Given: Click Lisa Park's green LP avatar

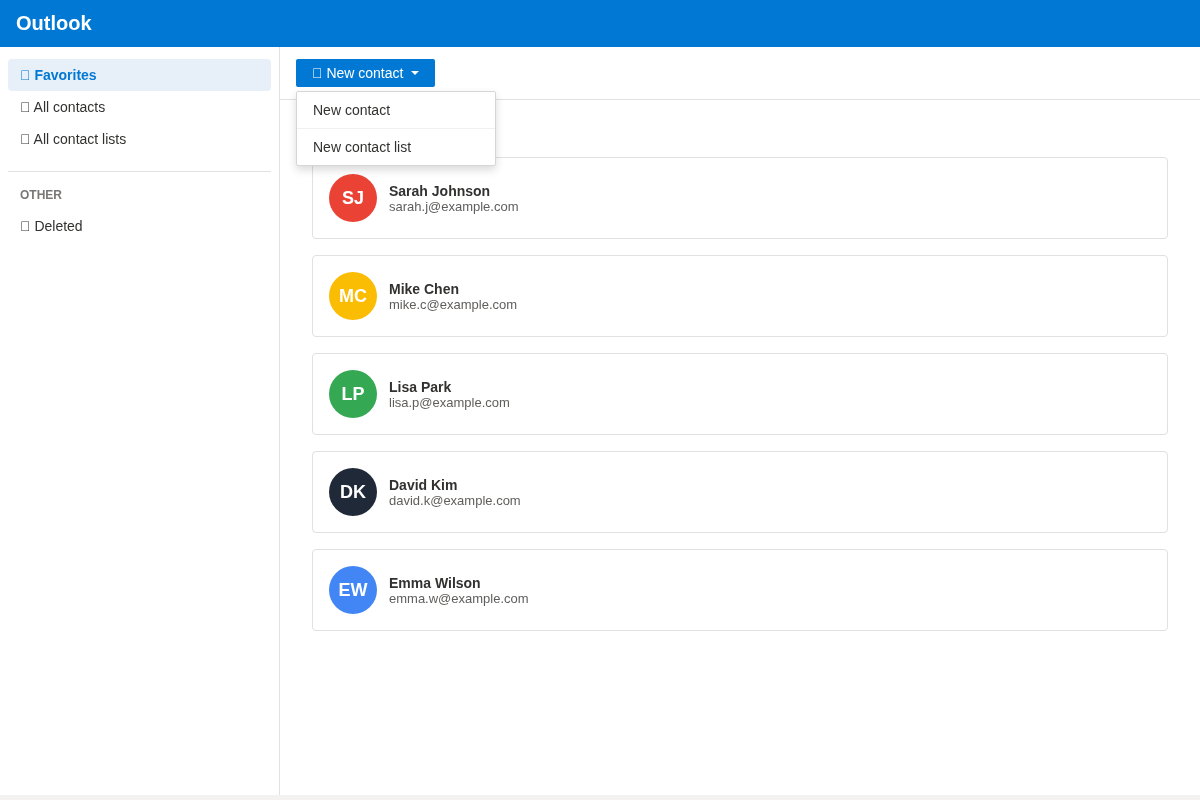Looking at the screenshot, I should coord(352,394).
